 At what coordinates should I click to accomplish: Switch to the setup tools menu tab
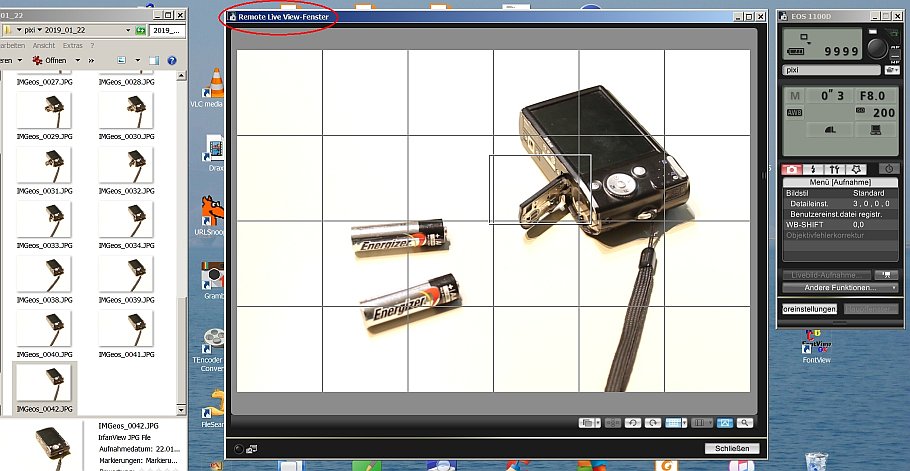click(x=835, y=169)
